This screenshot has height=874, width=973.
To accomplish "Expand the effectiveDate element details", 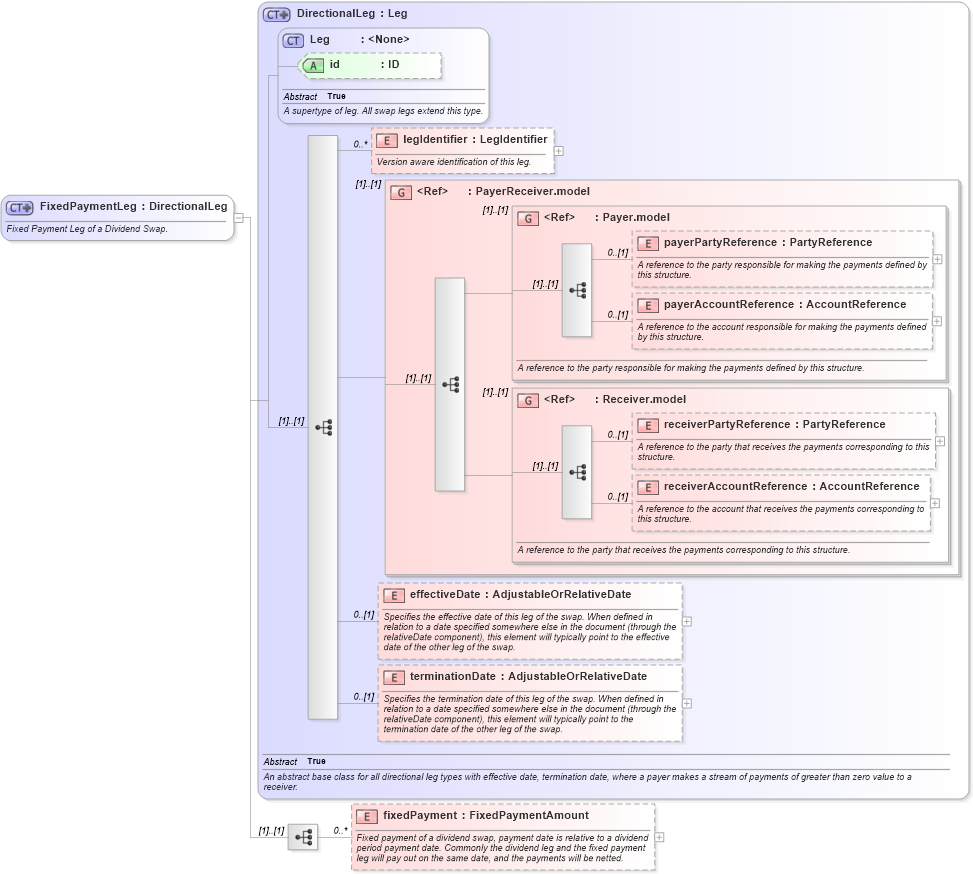I will [688, 621].
